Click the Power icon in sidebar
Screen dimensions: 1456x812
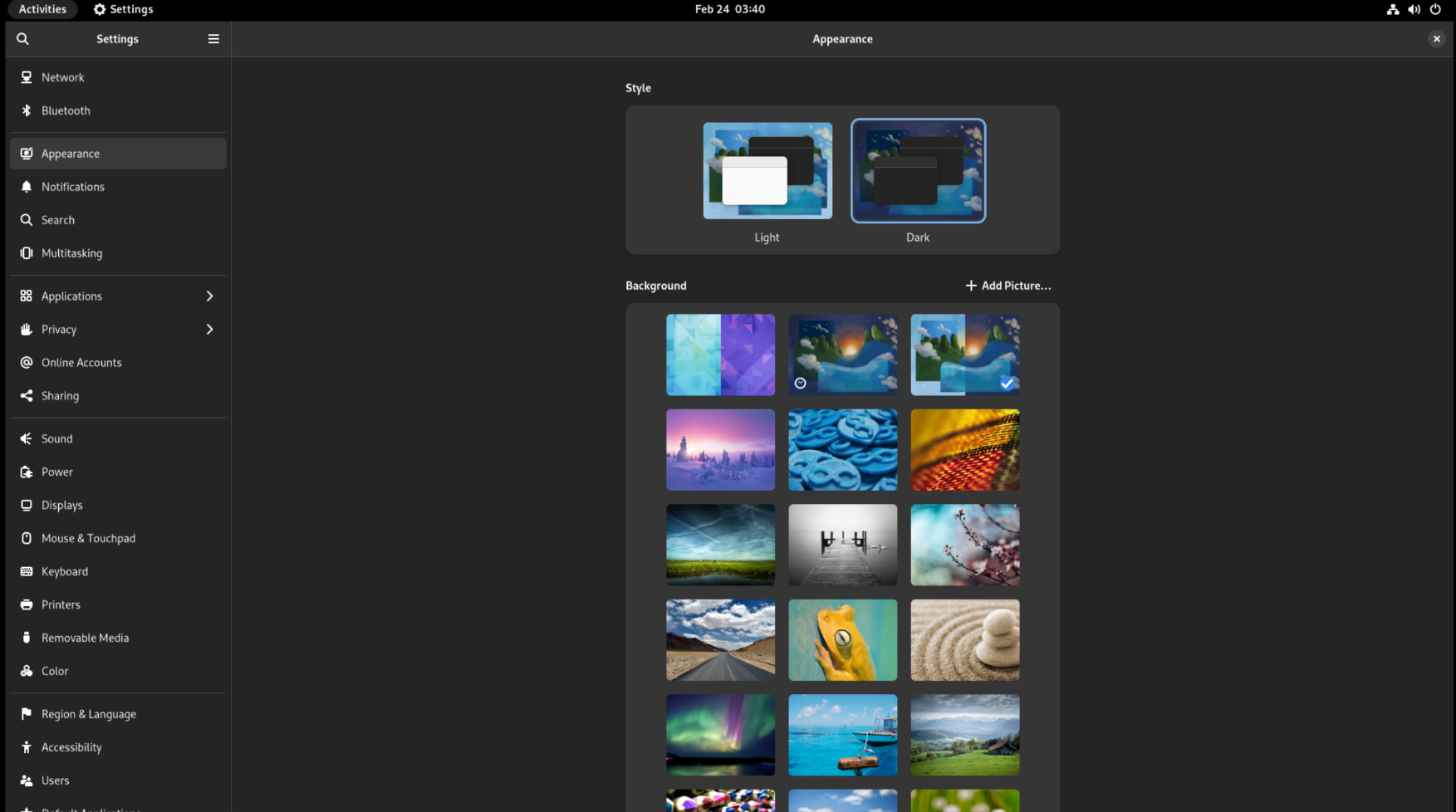(x=27, y=472)
